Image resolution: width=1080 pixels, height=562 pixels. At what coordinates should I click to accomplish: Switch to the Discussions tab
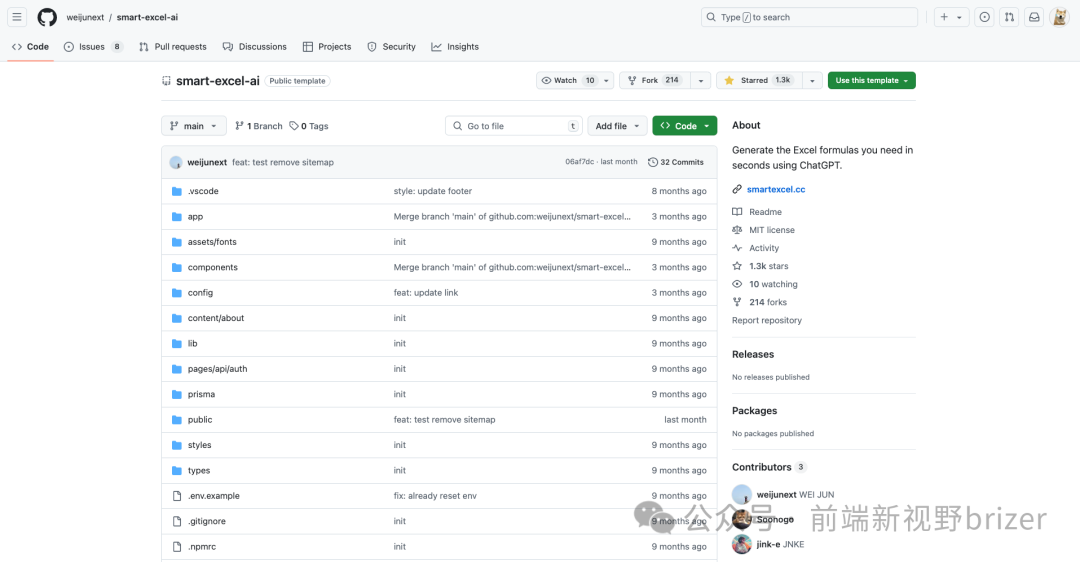[x=255, y=47]
